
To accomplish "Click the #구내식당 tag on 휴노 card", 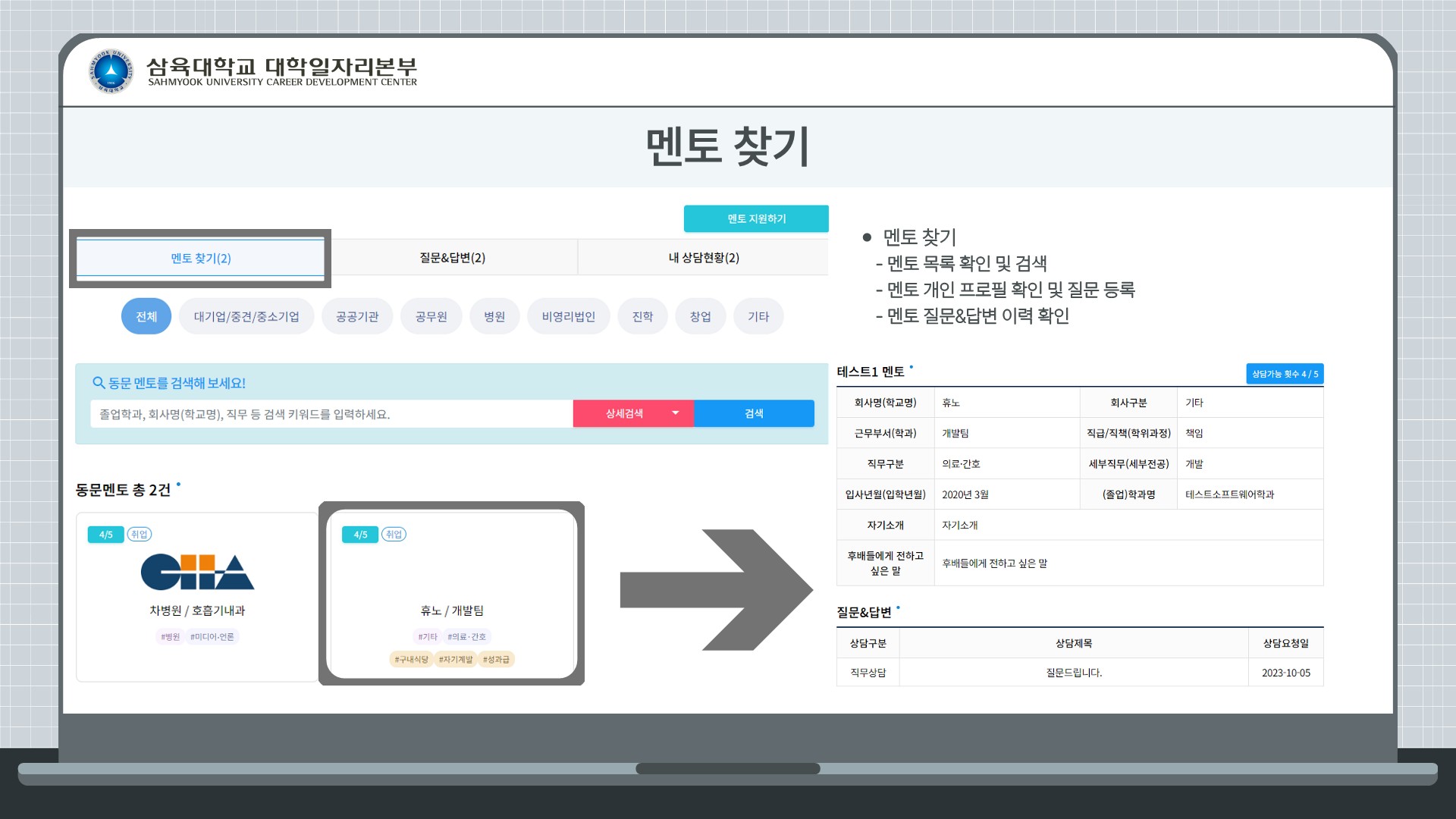I will click(411, 660).
